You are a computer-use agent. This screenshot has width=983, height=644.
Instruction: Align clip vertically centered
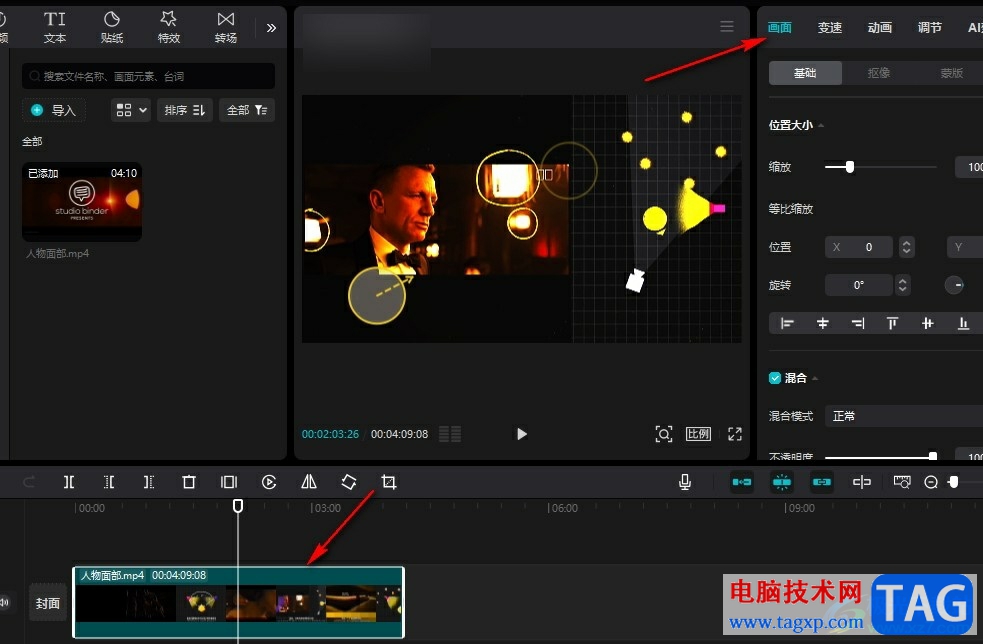point(928,324)
